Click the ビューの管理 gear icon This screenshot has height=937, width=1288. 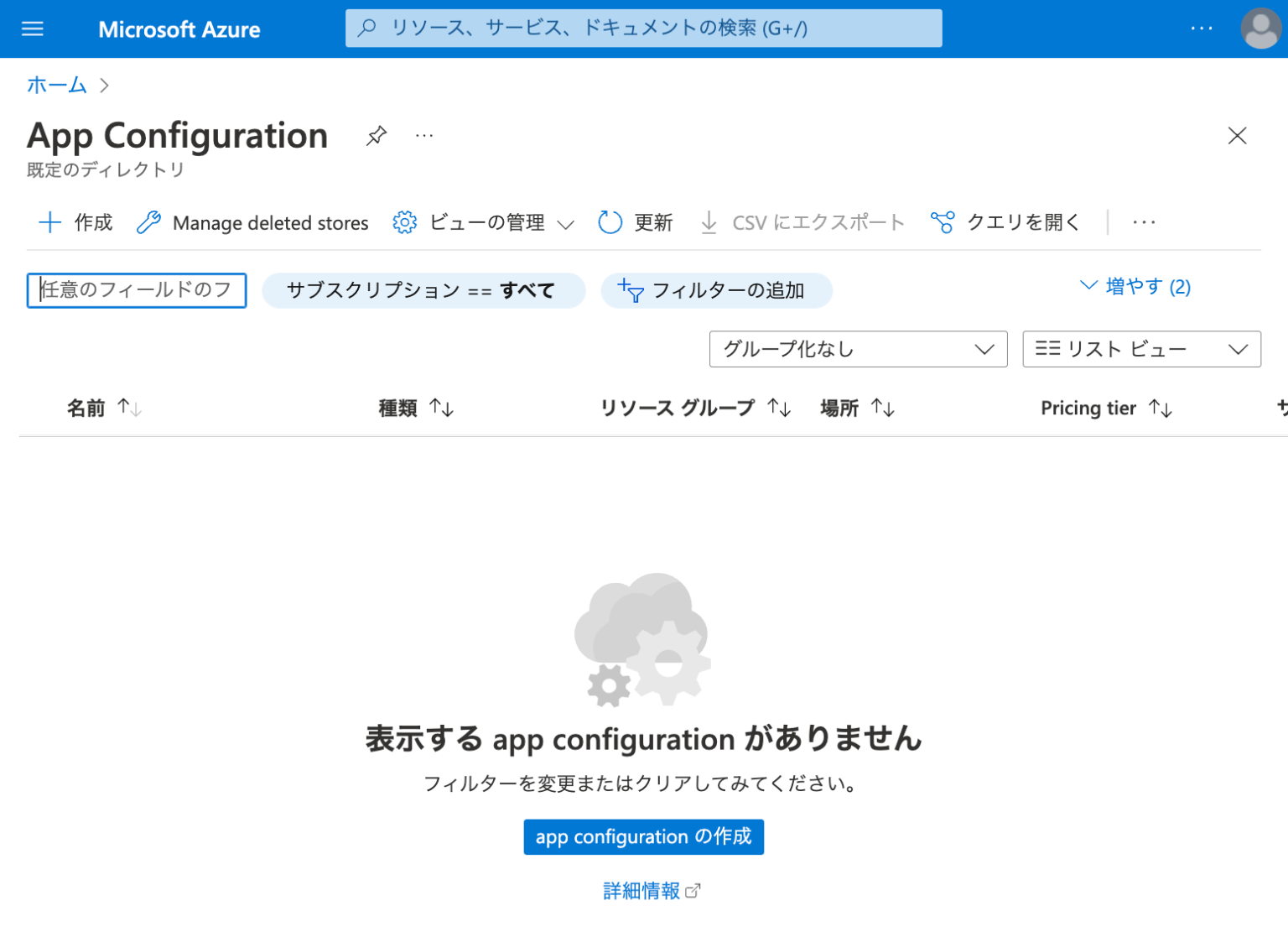click(x=404, y=221)
